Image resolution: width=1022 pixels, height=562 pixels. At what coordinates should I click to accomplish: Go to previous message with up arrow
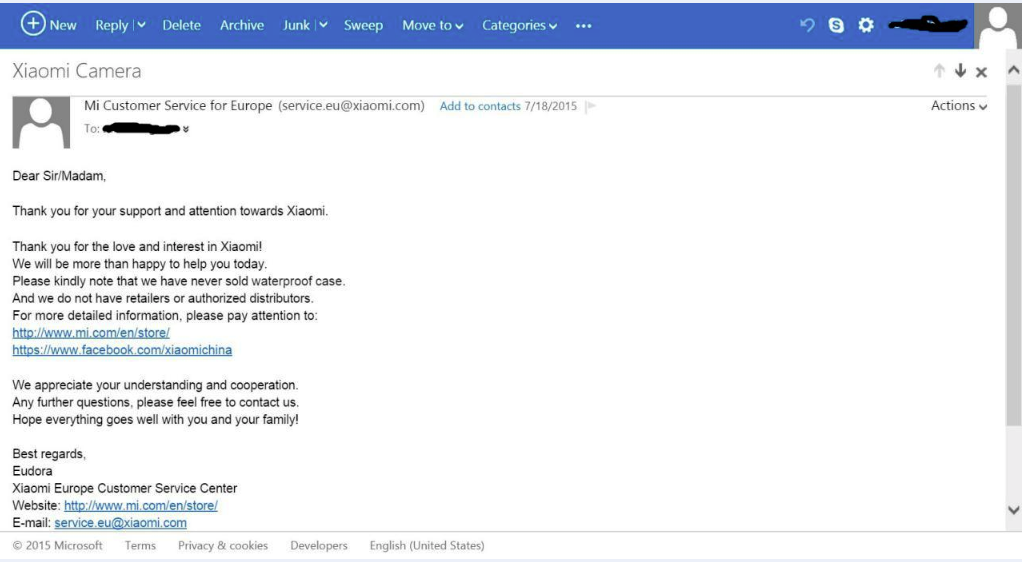(939, 70)
